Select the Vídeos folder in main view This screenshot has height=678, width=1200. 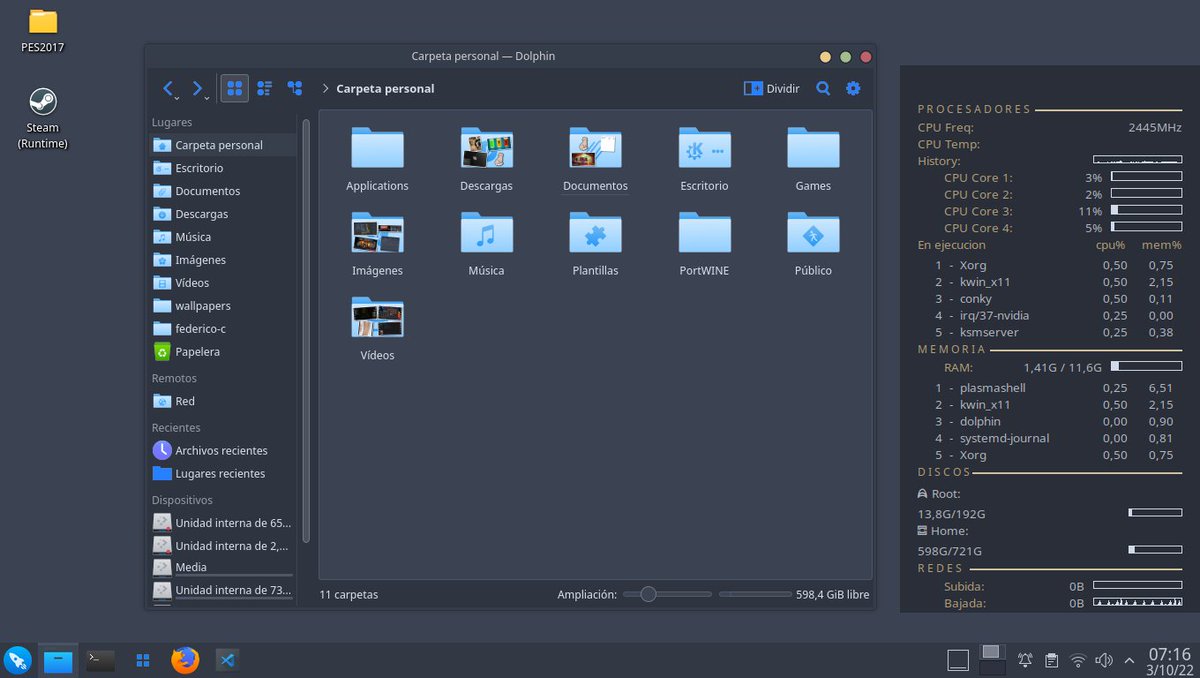377,329
